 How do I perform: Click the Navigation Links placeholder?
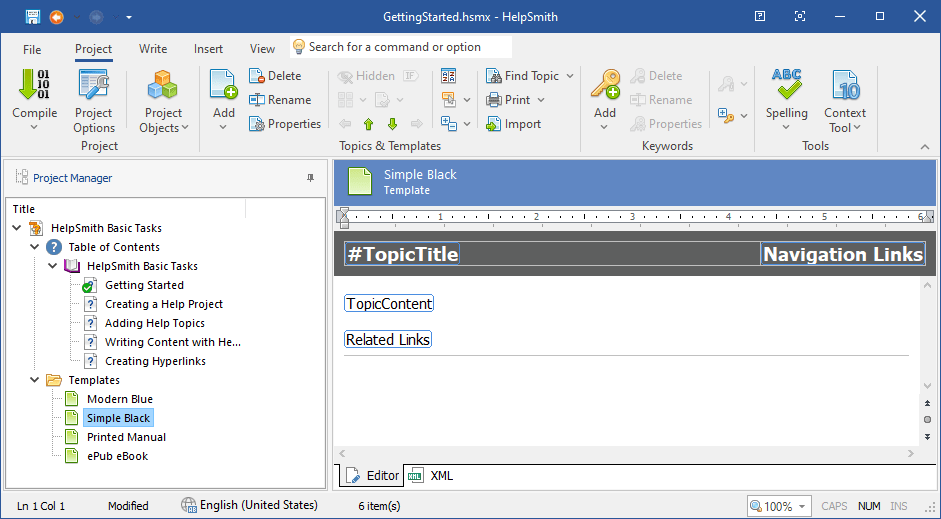pyautogui.click(x=843, y=254)
